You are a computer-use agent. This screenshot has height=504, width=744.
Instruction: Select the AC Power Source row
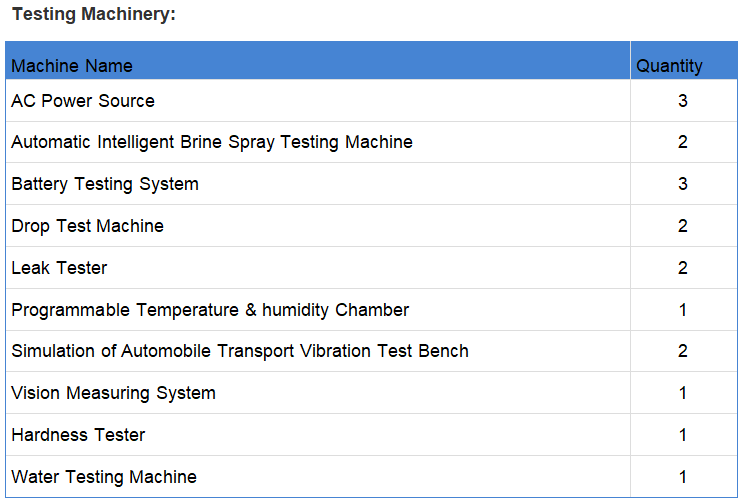[x=372, y=101]
